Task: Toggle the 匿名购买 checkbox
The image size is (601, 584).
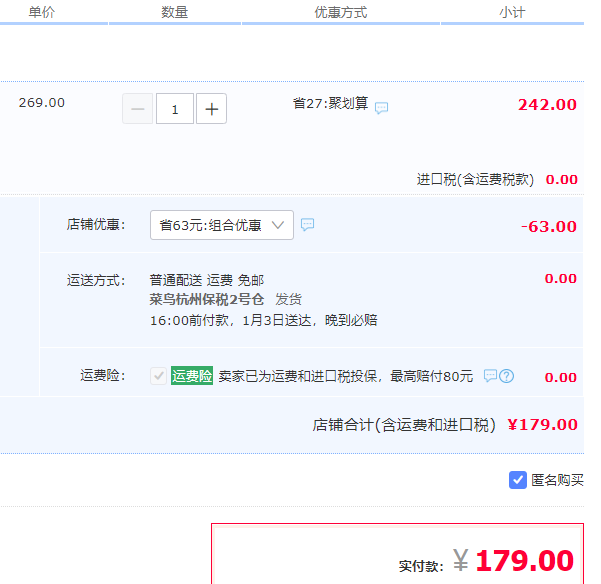Action: [518, 480]
